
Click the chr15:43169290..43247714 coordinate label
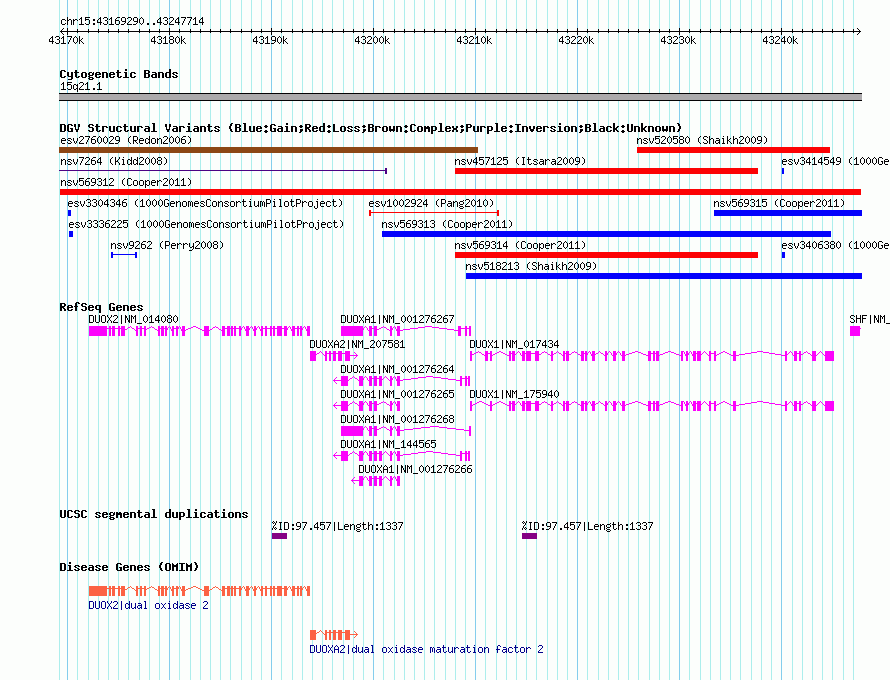click(x=132, y=21)
